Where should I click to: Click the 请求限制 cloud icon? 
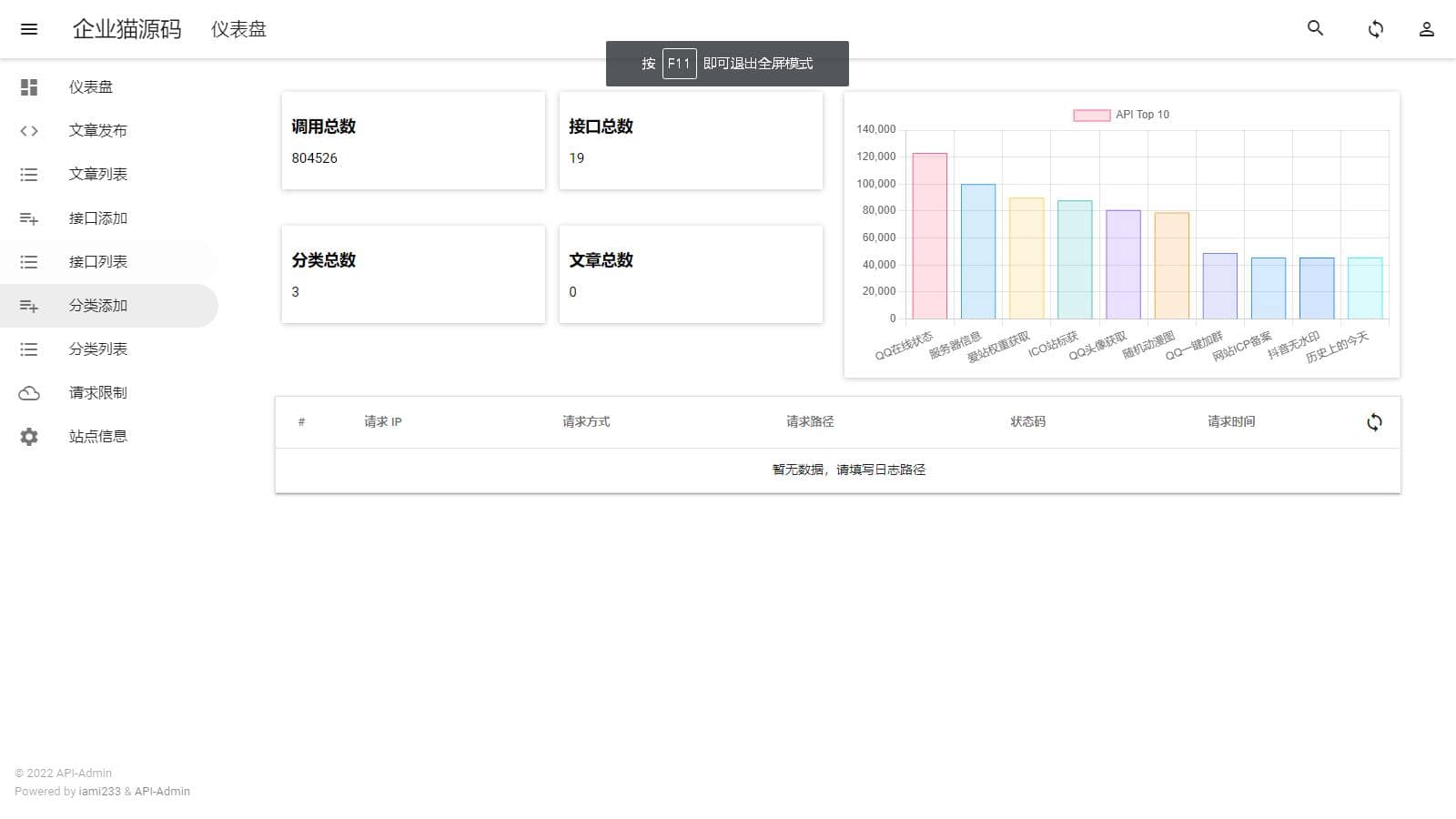point(29,393)
